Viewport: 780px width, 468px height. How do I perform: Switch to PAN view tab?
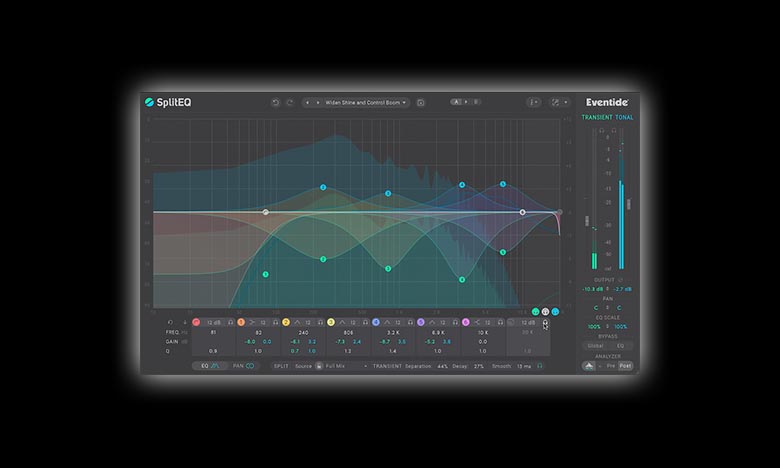[x=244, y=366]
